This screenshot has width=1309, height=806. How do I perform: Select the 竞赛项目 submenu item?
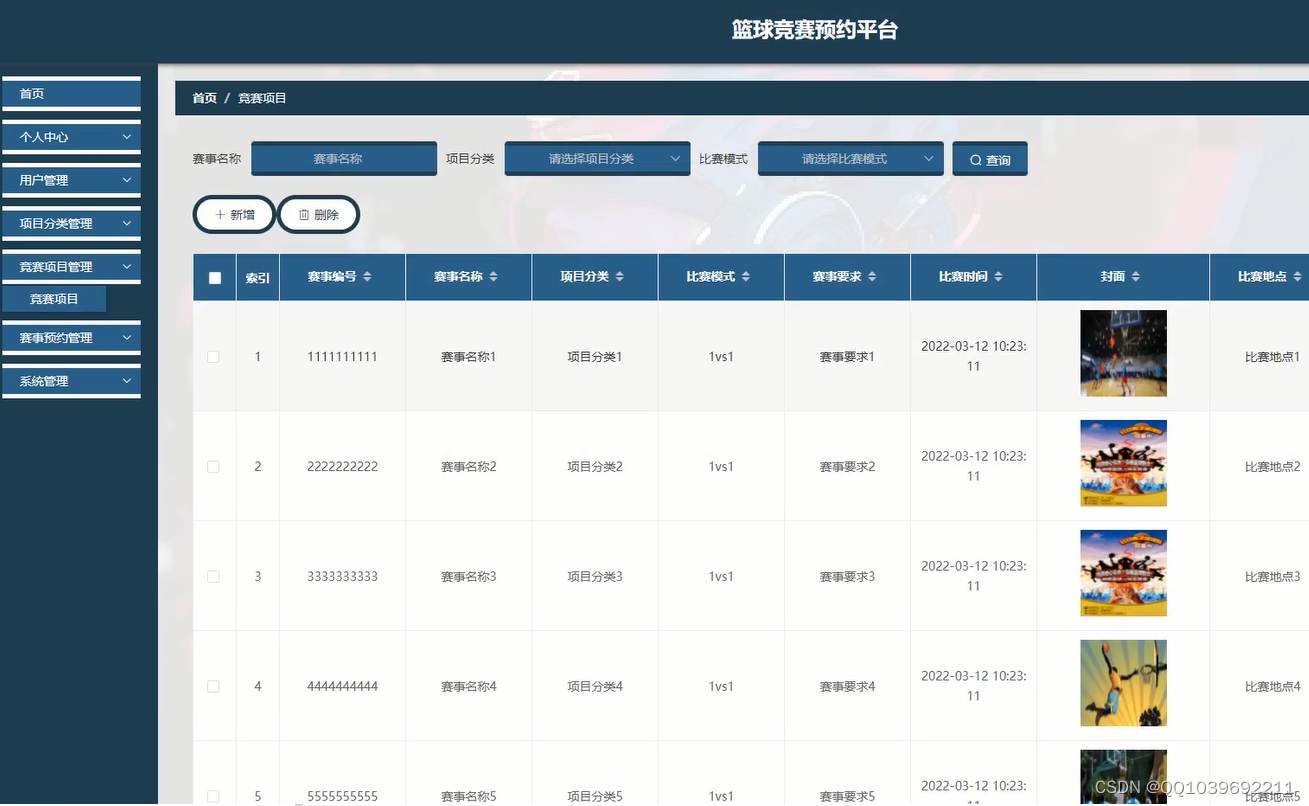click(x=54, y=299)
